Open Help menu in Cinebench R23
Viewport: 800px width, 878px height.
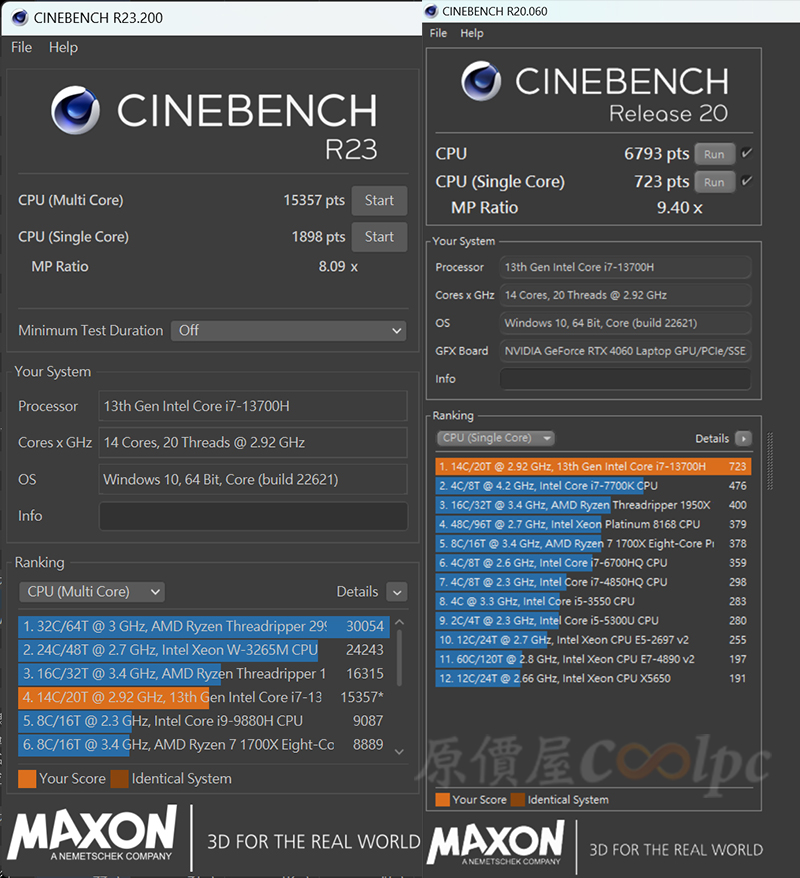(x=63, y=48)
